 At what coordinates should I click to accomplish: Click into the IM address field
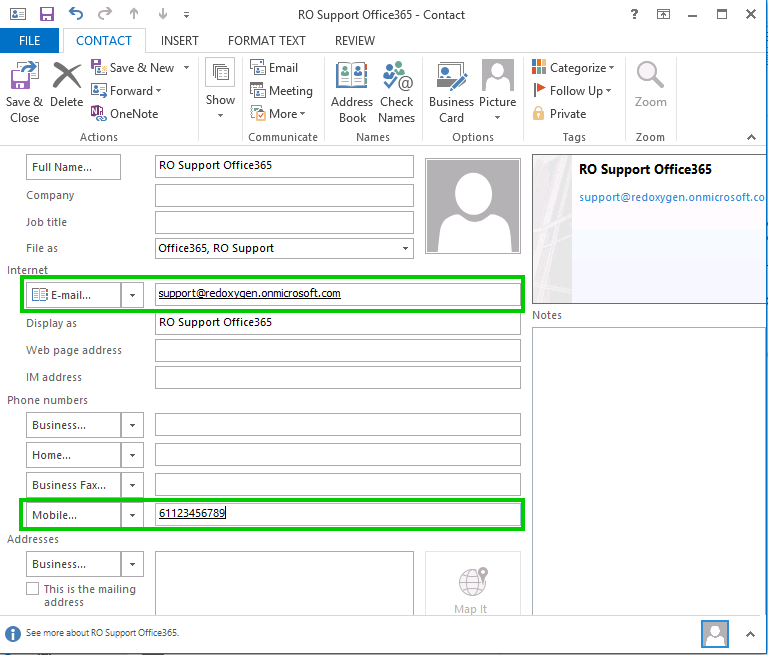point(337,378)
